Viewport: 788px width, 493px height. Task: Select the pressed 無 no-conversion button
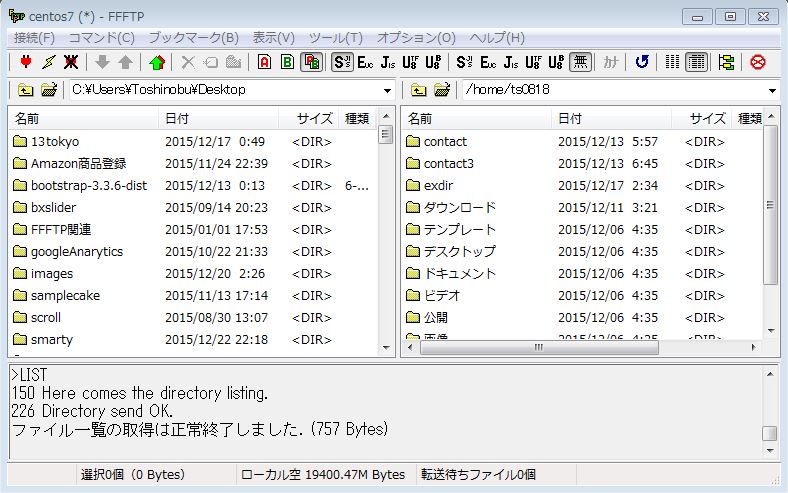[580, 62]
